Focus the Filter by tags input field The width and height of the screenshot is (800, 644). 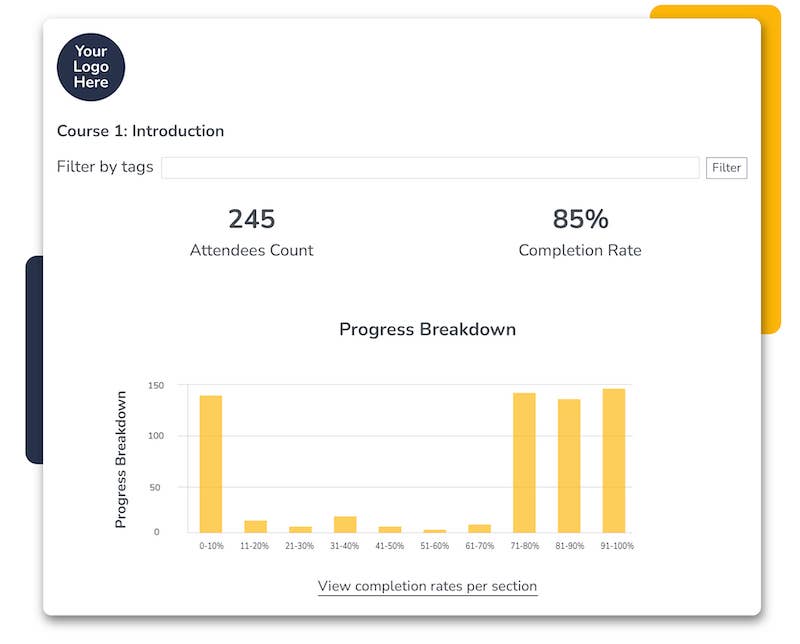click(x=430, y=168)
